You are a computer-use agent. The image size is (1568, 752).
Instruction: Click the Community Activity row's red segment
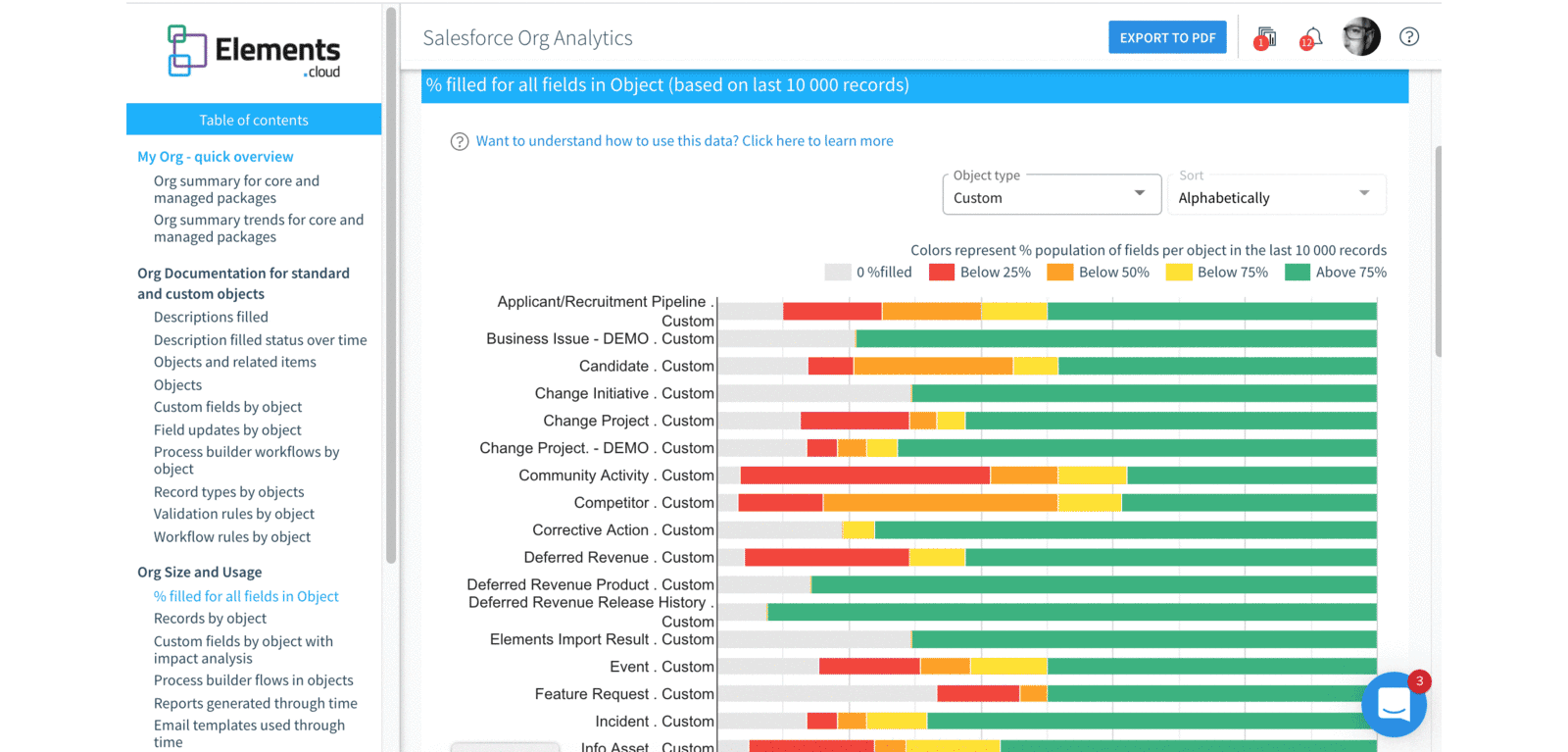[865, 476]
